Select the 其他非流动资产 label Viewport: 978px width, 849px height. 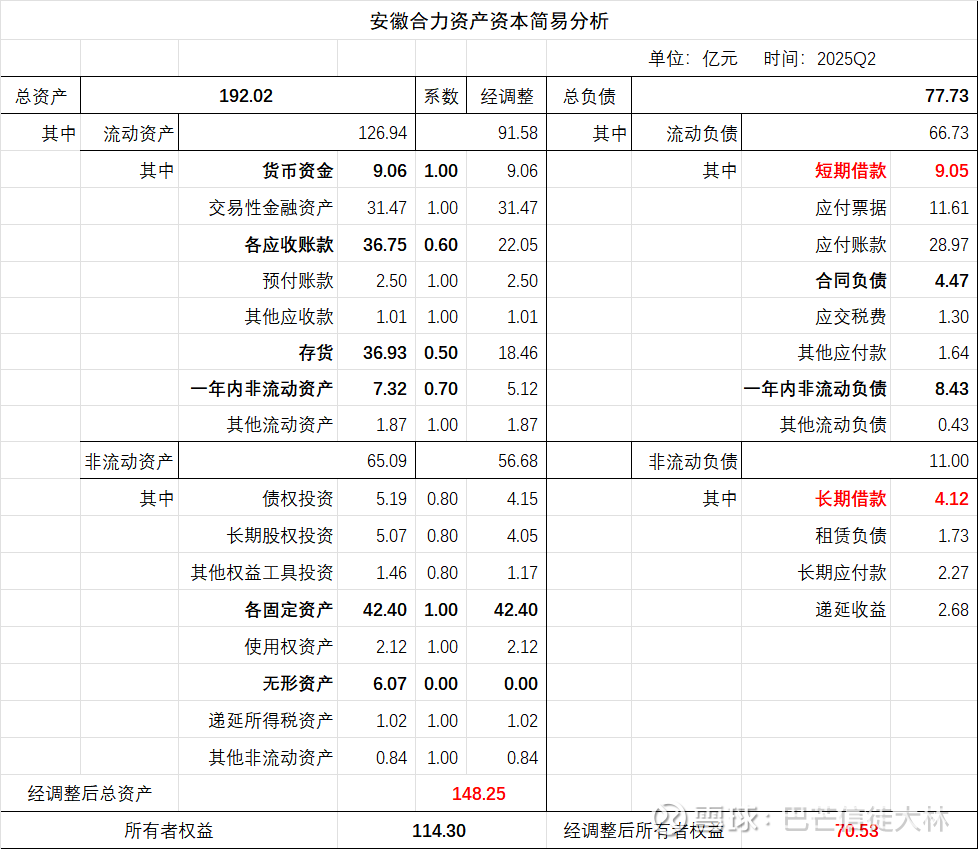[271, 757]
